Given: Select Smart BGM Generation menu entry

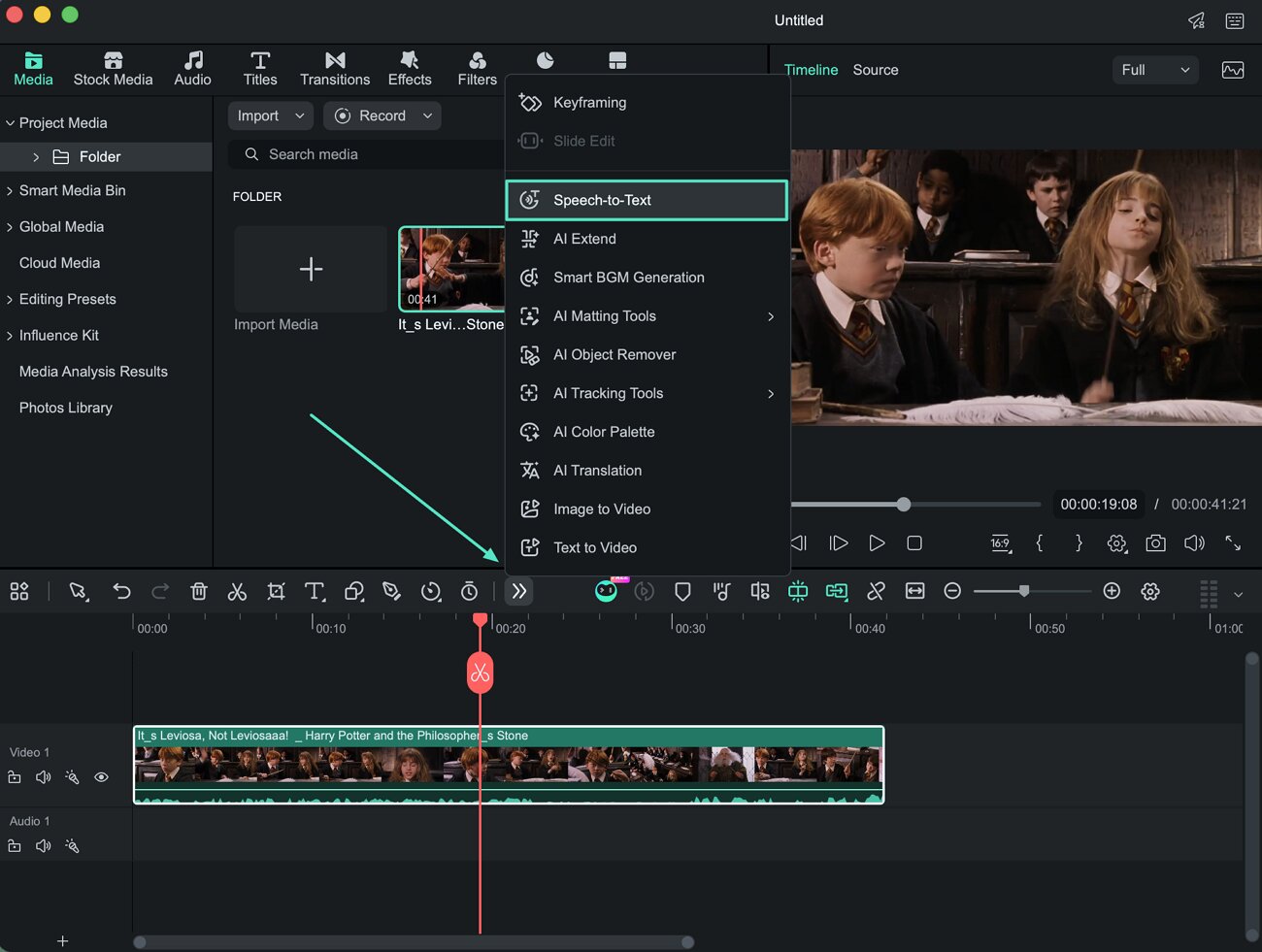Looking at the screenshot, I should click(647, 278).
